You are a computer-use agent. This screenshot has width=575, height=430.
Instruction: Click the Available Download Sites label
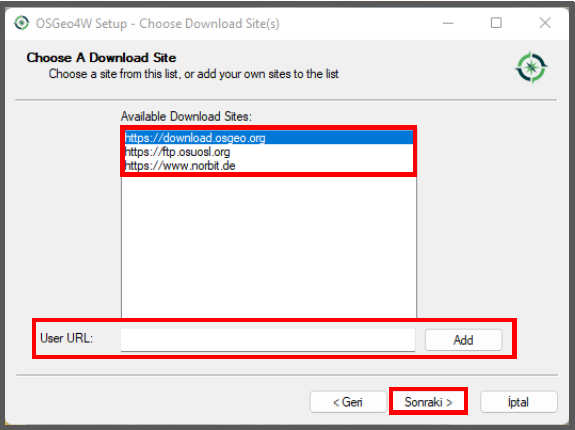pos(186,117)
